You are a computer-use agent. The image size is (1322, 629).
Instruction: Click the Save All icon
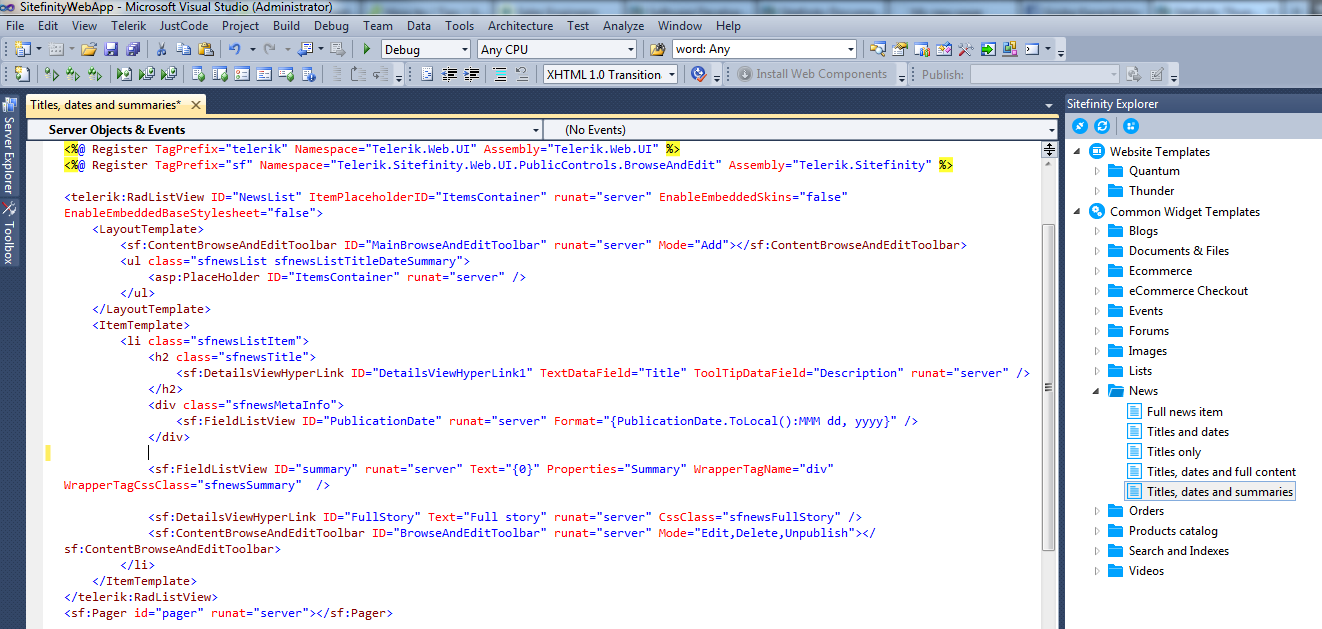133,49
